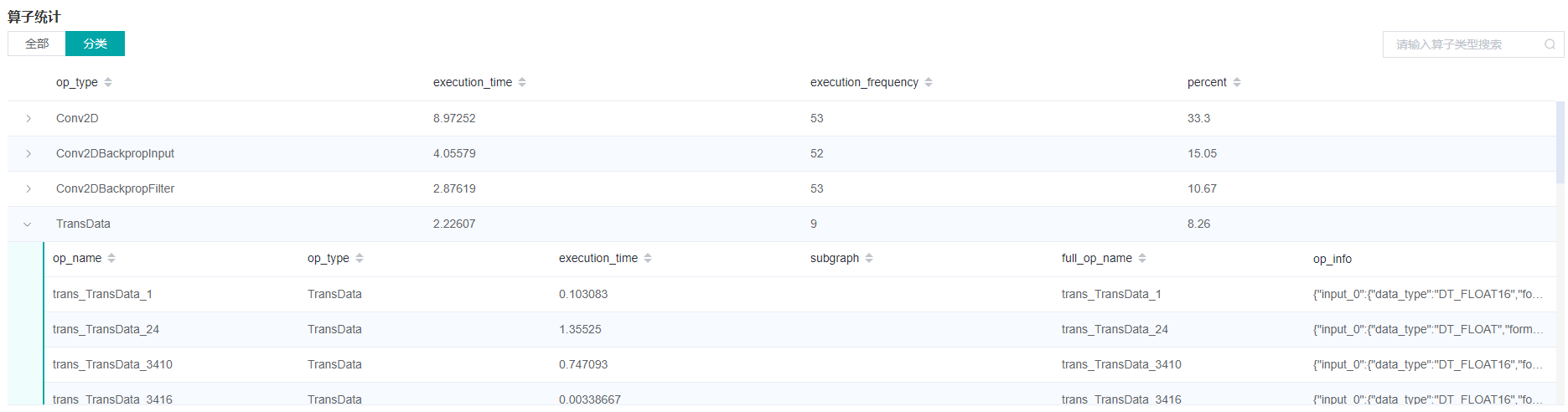Sort nested table by execution_time arrows
The image size is (1568, 412).
tap(648, 258)
